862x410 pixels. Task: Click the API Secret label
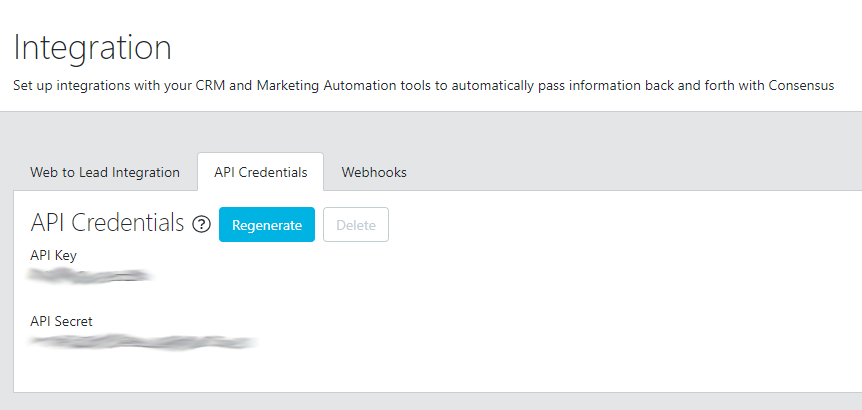(x=61, y=321)
